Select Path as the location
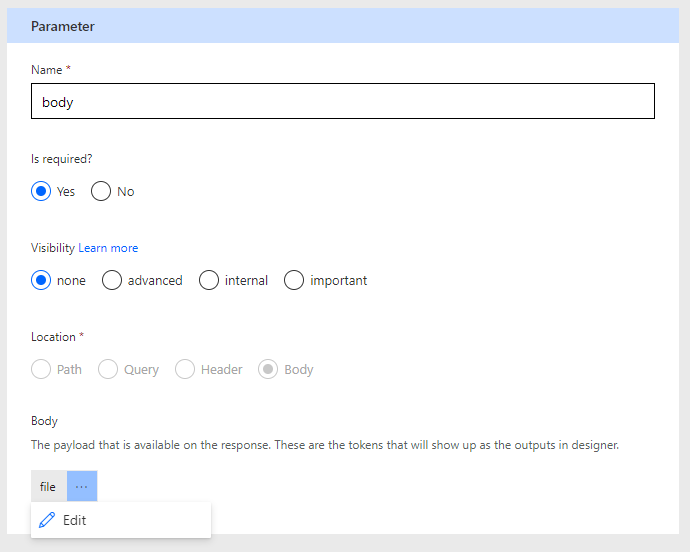 point(41,369)
